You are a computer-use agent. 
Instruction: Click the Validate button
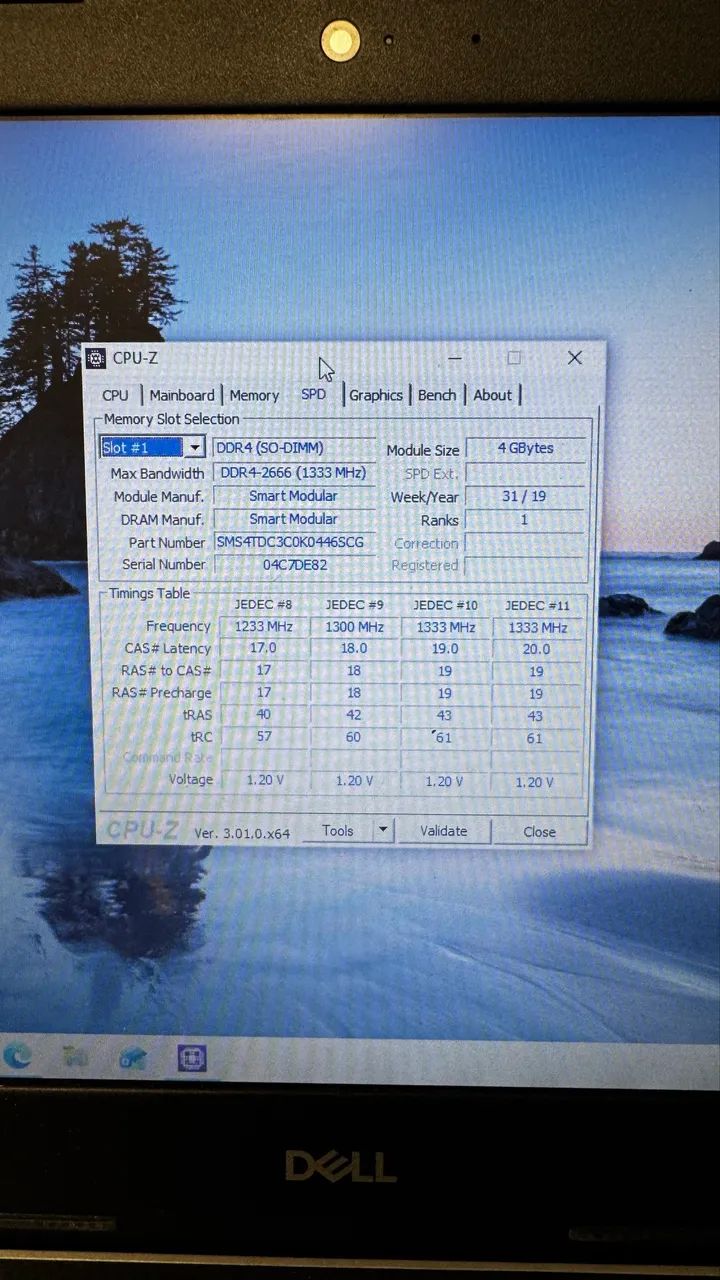pos(443,831)
